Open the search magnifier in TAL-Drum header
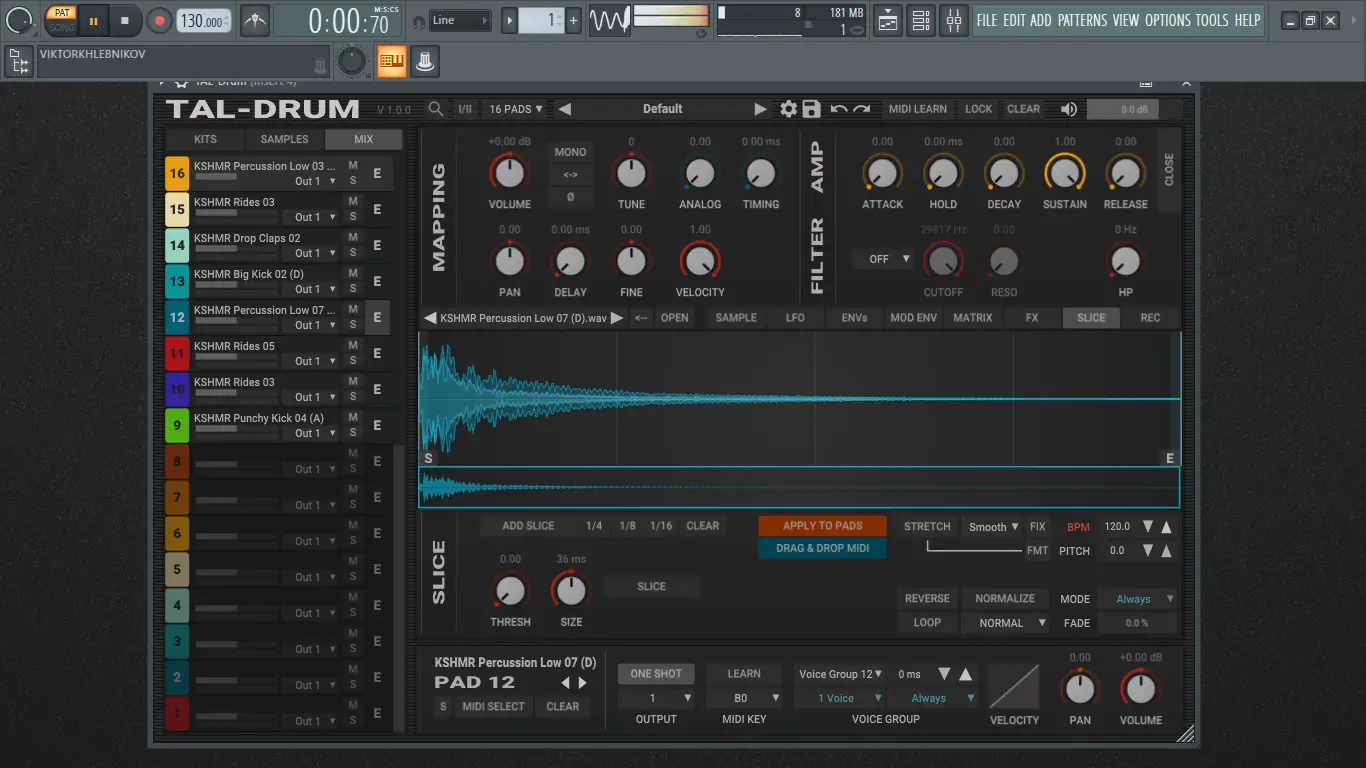 pyautogui.click(x=436, y=108)
